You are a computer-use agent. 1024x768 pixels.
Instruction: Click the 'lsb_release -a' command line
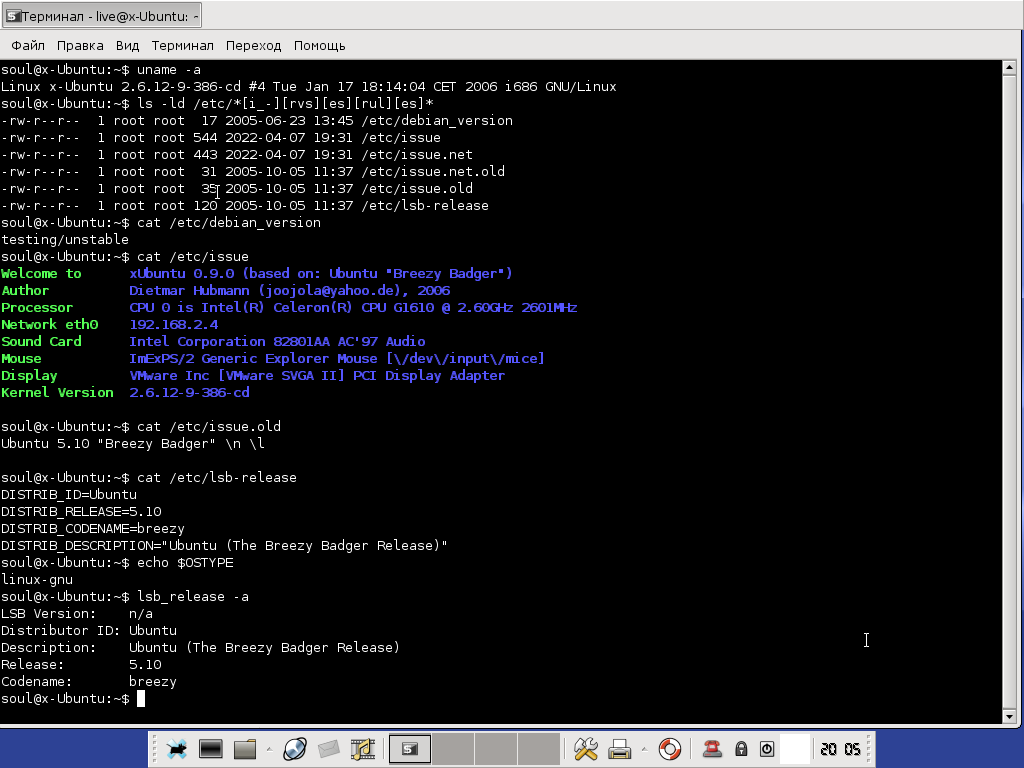coord(125,596)
